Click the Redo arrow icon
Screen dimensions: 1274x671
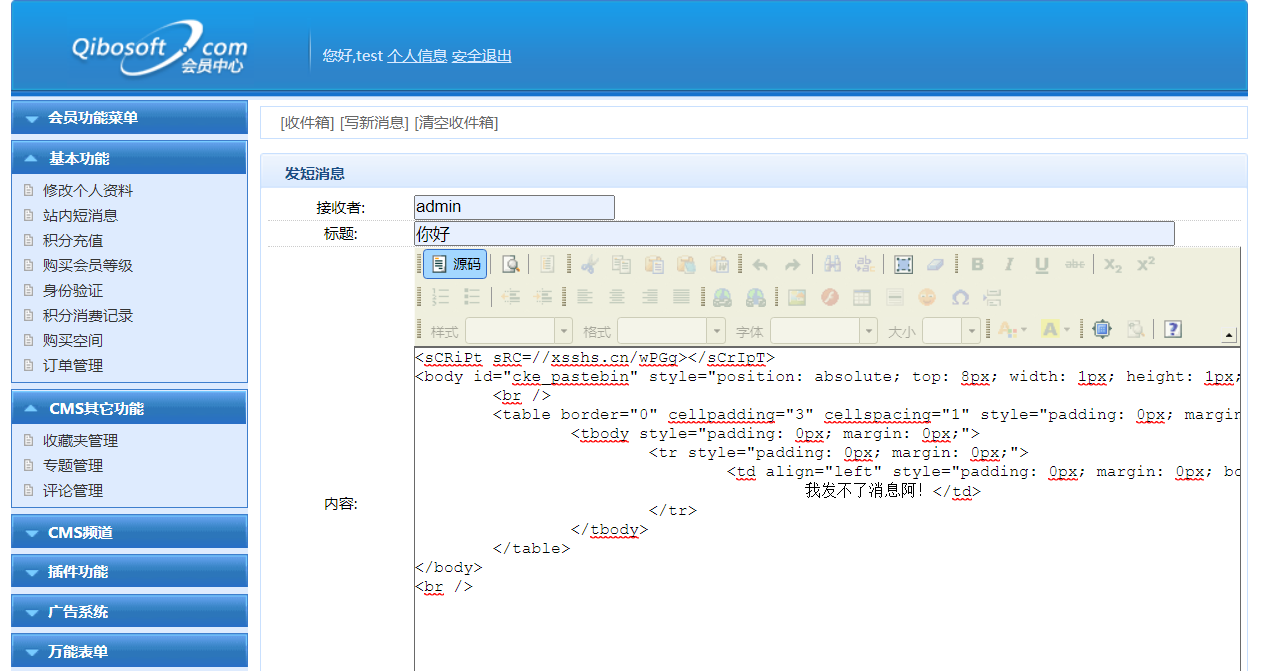click(792, 264)
